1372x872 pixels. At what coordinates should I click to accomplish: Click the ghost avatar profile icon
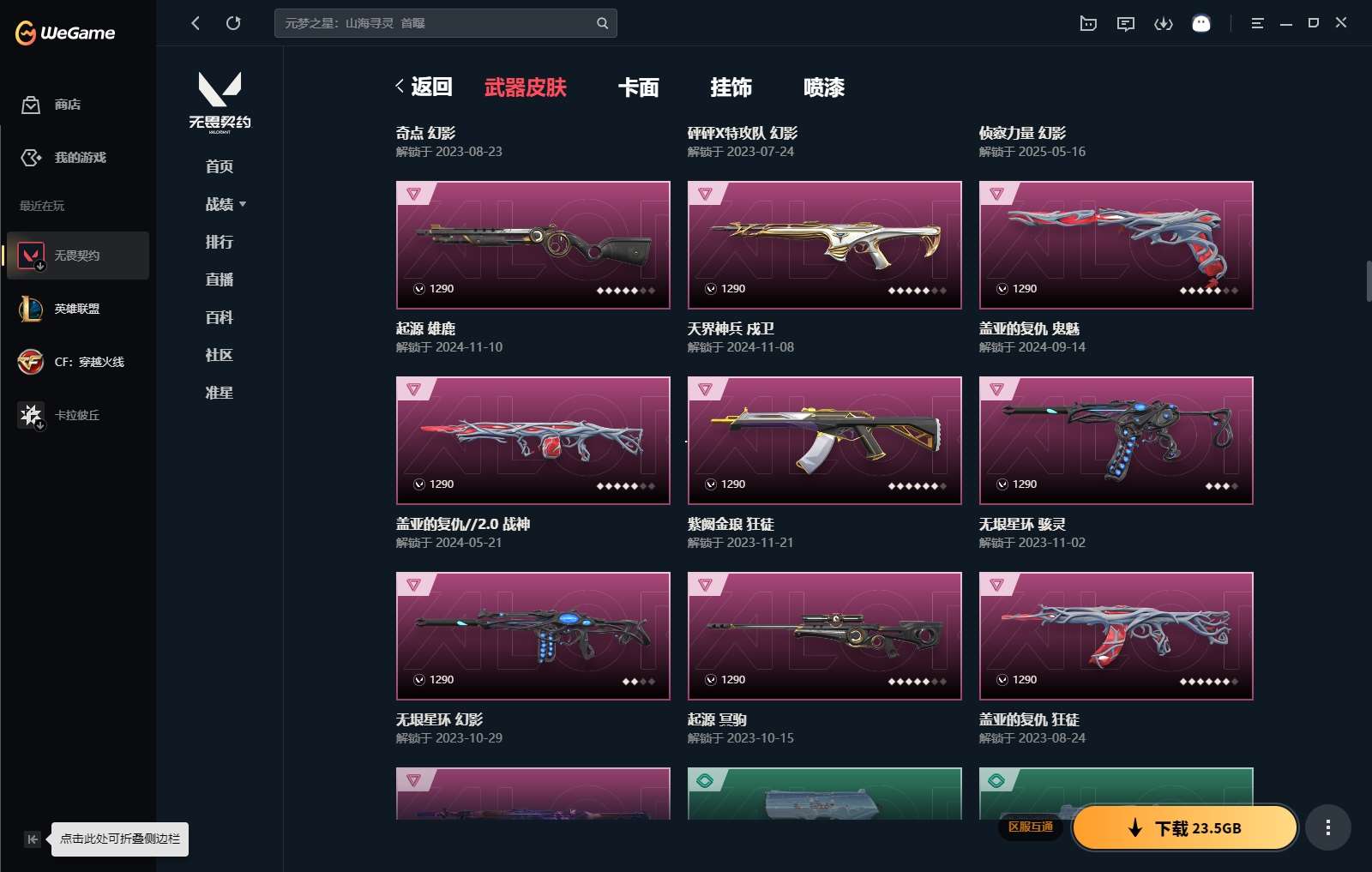coord(1201,23)
